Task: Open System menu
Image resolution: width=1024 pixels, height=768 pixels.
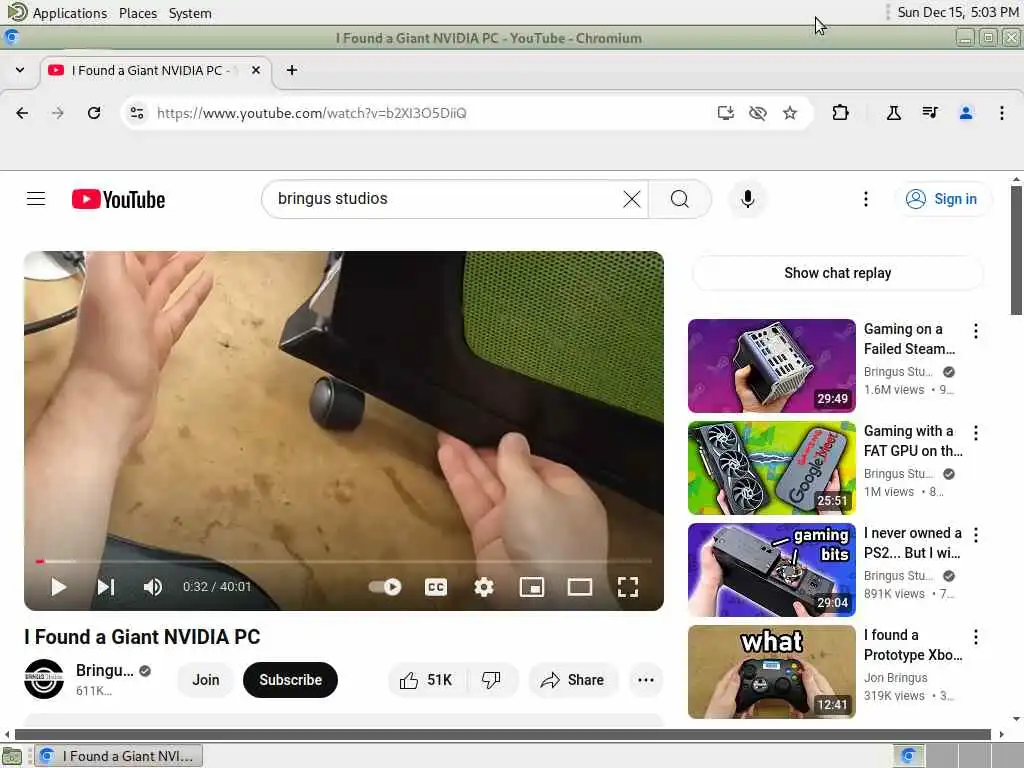Action: coord(190,13)
